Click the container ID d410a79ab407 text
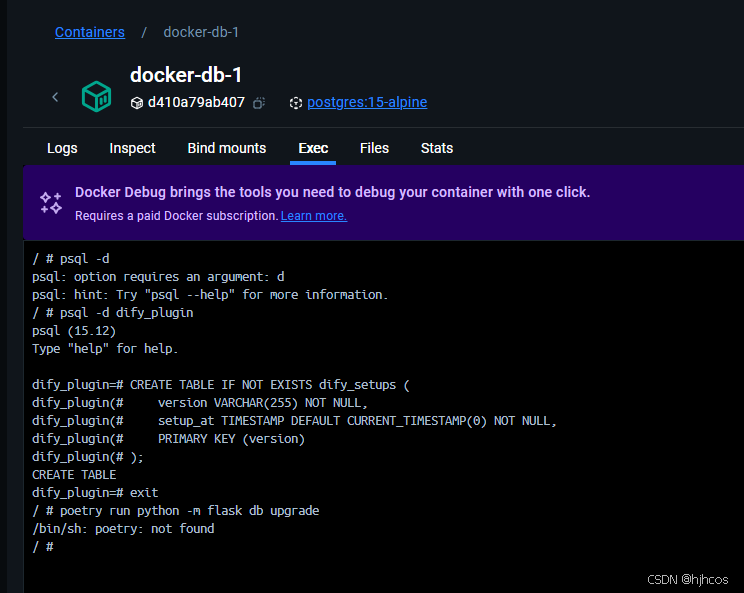The height and width of the screenshot is (593, 744). 196,102
